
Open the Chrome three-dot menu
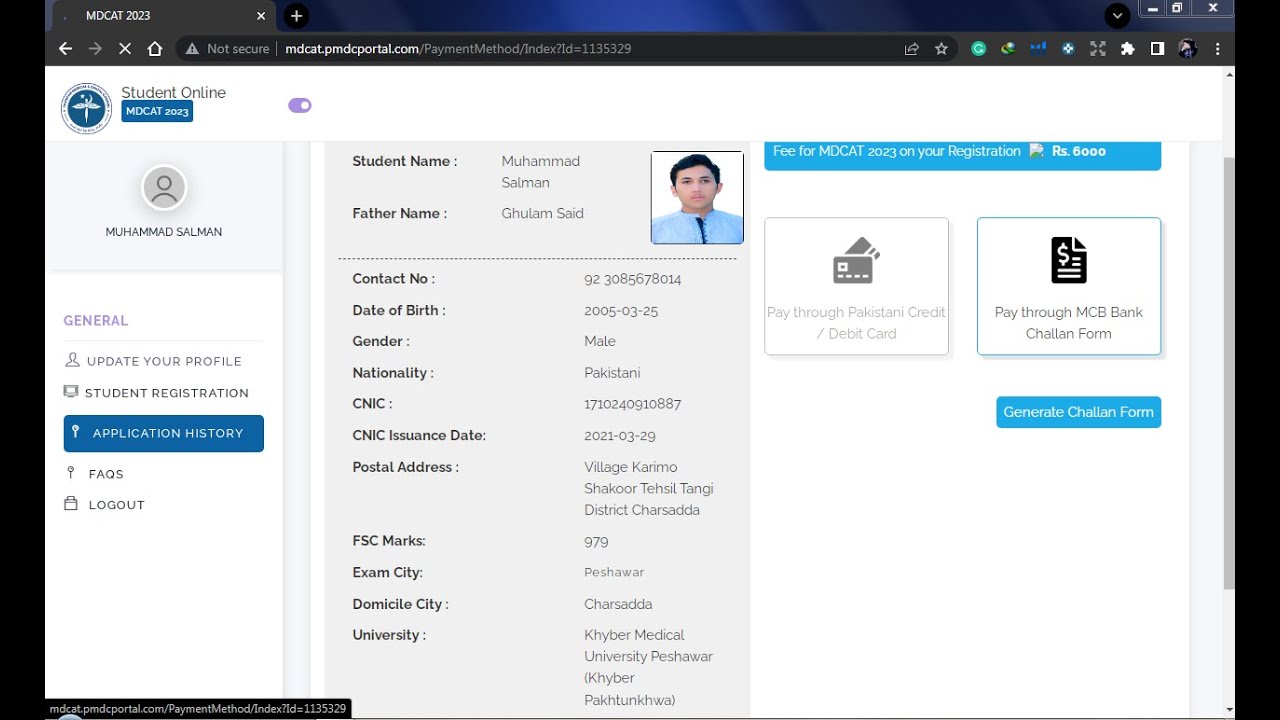(1217, 48)
